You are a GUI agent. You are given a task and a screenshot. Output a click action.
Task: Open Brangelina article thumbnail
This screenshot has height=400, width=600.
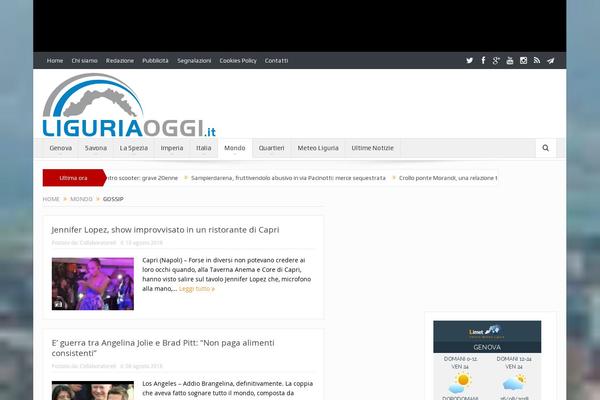point(93,390)
